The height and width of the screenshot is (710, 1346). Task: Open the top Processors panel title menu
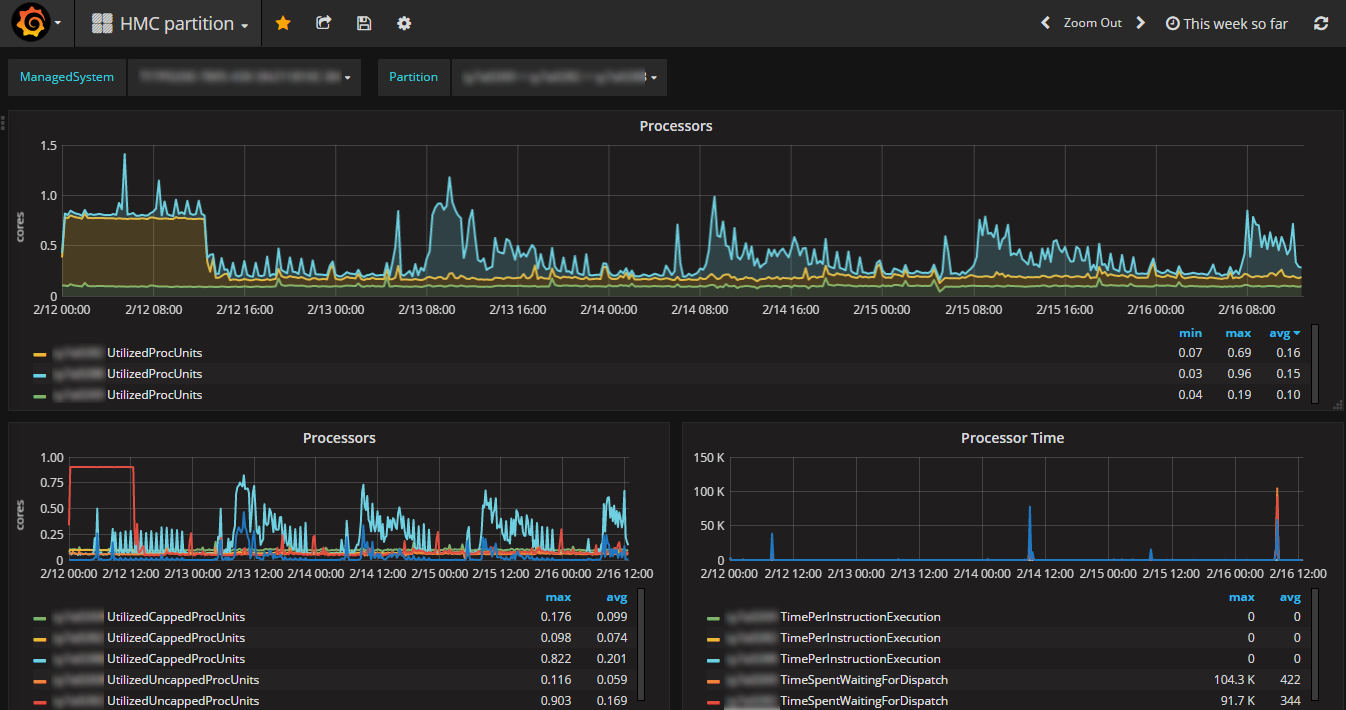(675, 126)
